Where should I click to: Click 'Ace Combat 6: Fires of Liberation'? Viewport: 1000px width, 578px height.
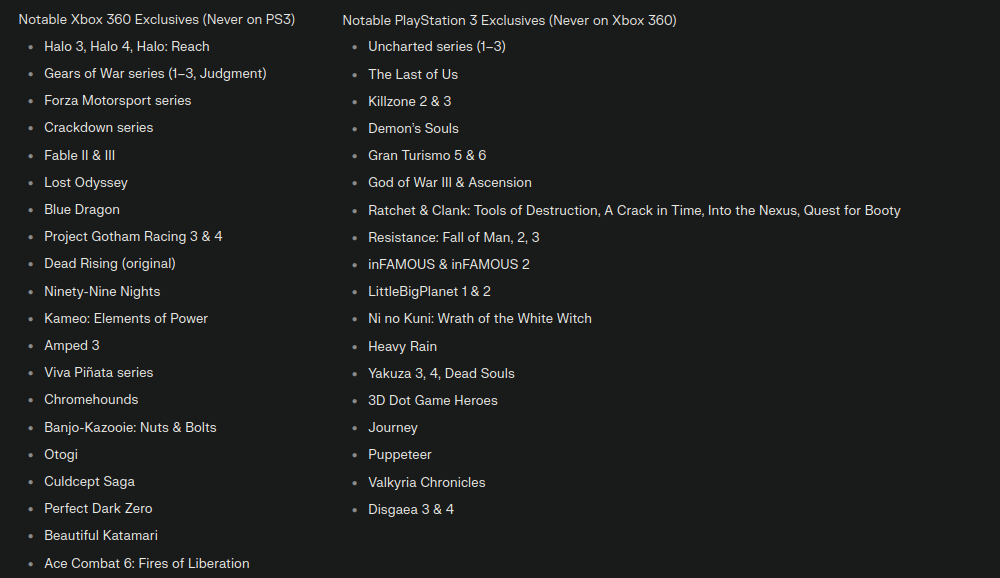(147, 563)
